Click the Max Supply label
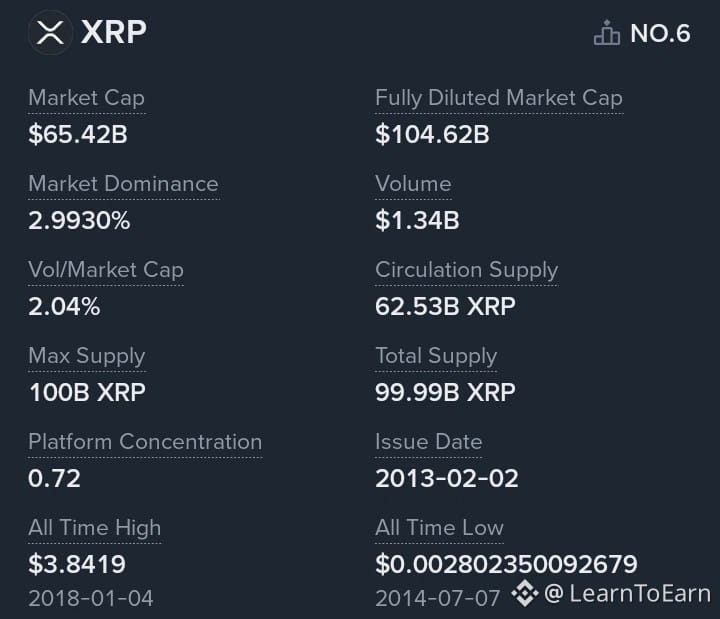 [87, 356]
